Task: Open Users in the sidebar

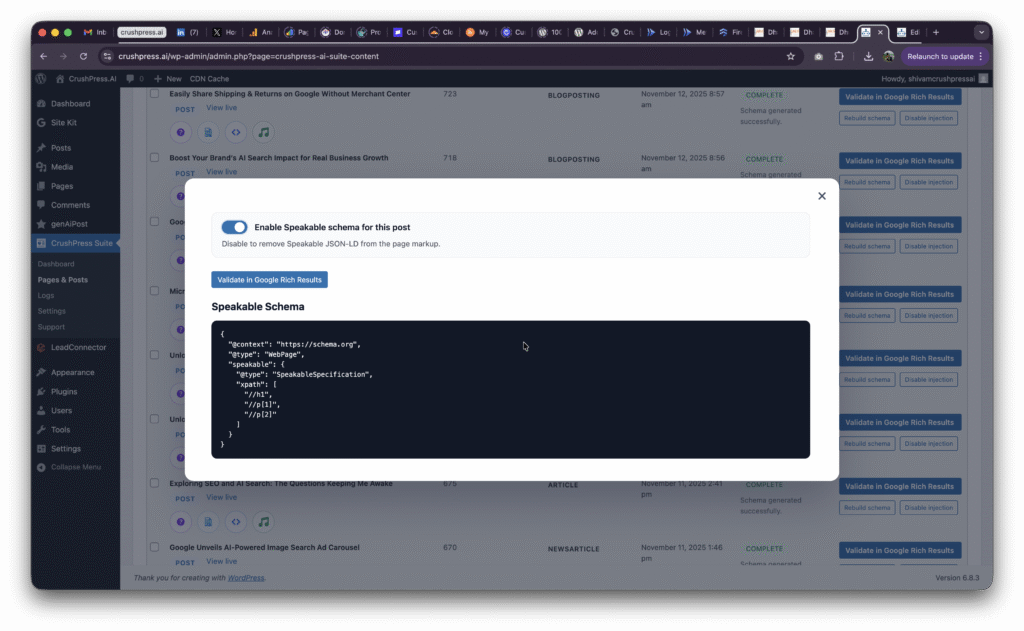Action: coord(61,411)
